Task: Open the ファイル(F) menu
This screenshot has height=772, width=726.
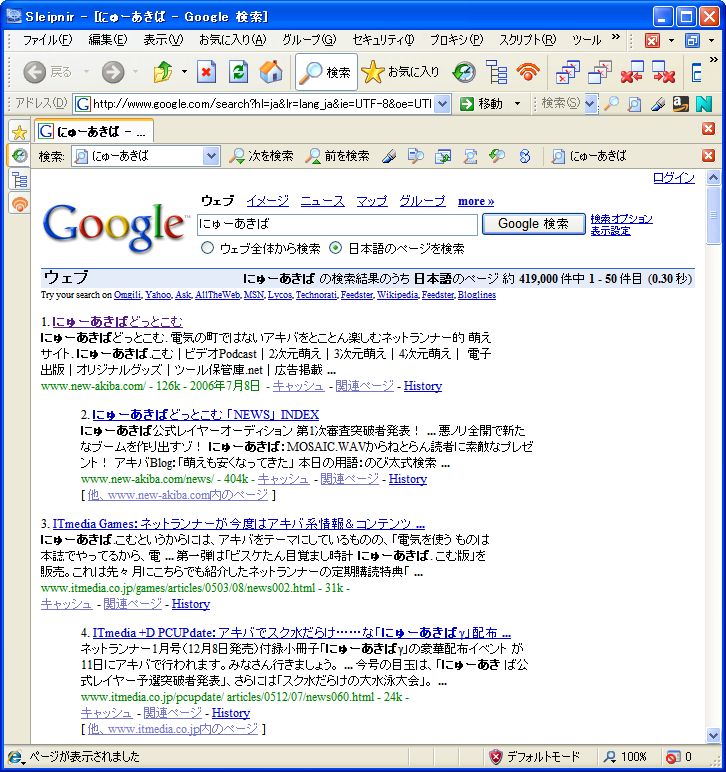Action: coord(47,39)
